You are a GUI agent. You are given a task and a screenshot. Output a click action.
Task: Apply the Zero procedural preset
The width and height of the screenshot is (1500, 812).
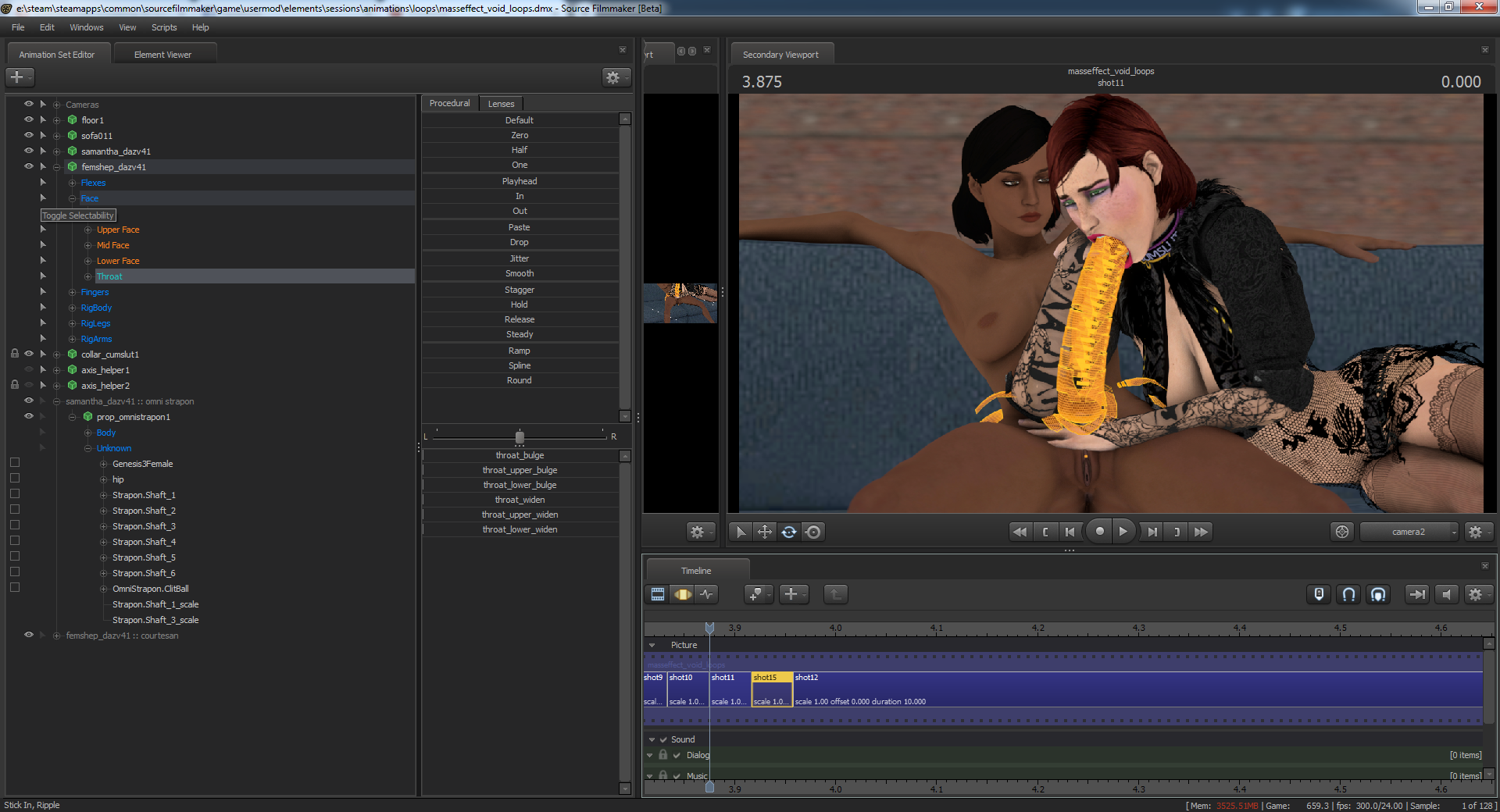pos(520,135)
